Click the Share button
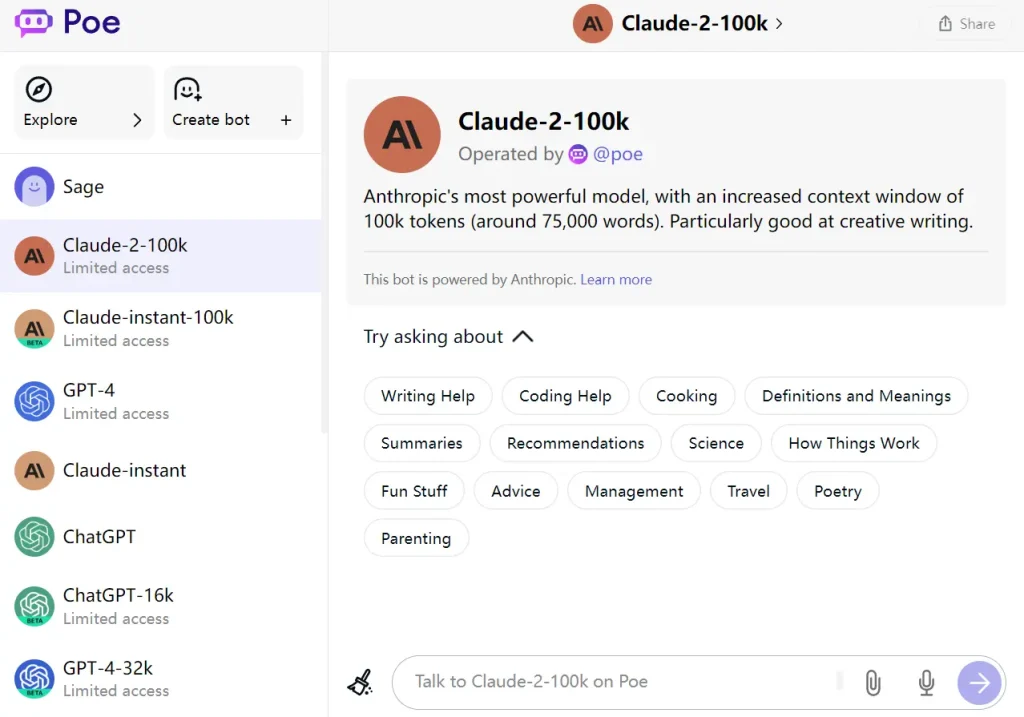Viewport: 1024px width, 717px height. 967,24
